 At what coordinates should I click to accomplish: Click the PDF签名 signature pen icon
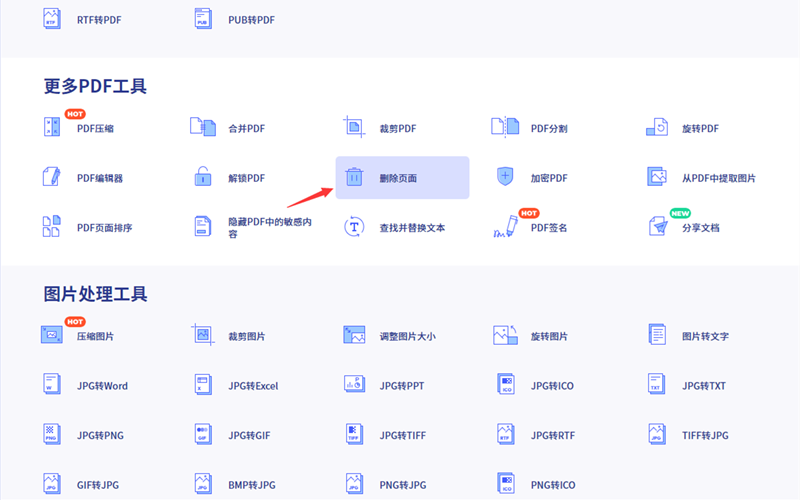[507, 227]
